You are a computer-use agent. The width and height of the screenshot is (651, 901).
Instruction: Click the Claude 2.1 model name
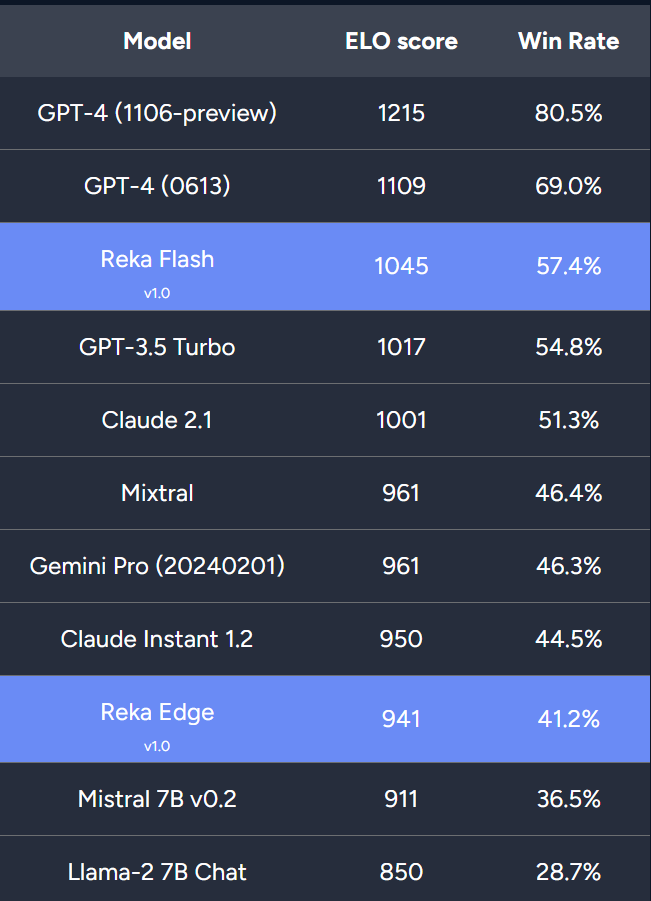(157, 420)
